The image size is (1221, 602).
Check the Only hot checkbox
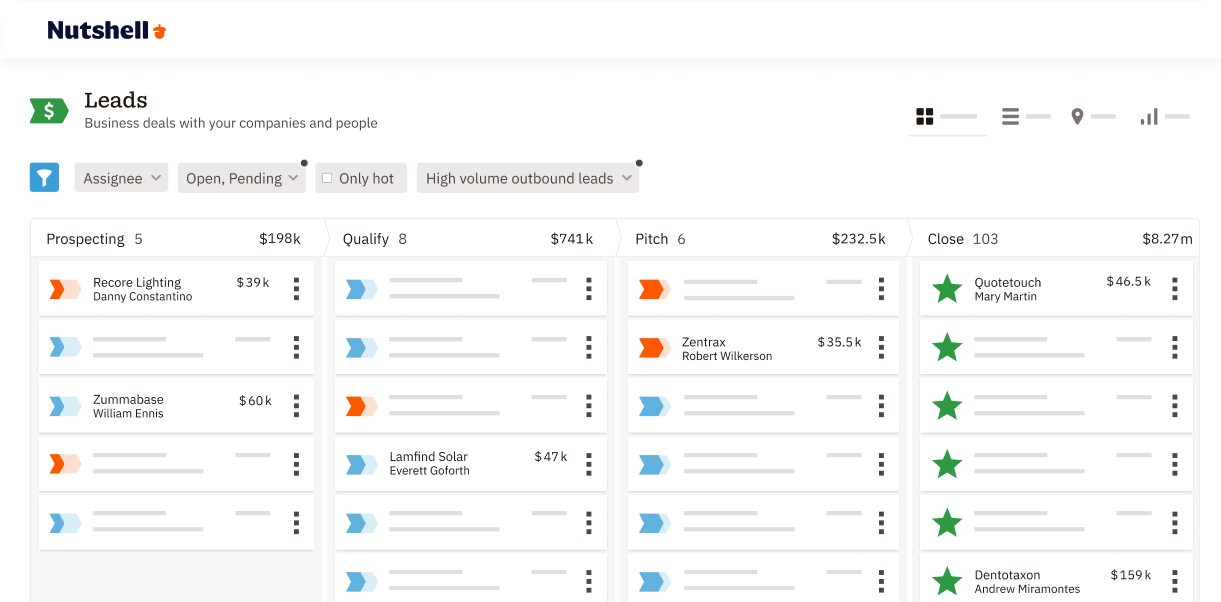pos(327,178)
